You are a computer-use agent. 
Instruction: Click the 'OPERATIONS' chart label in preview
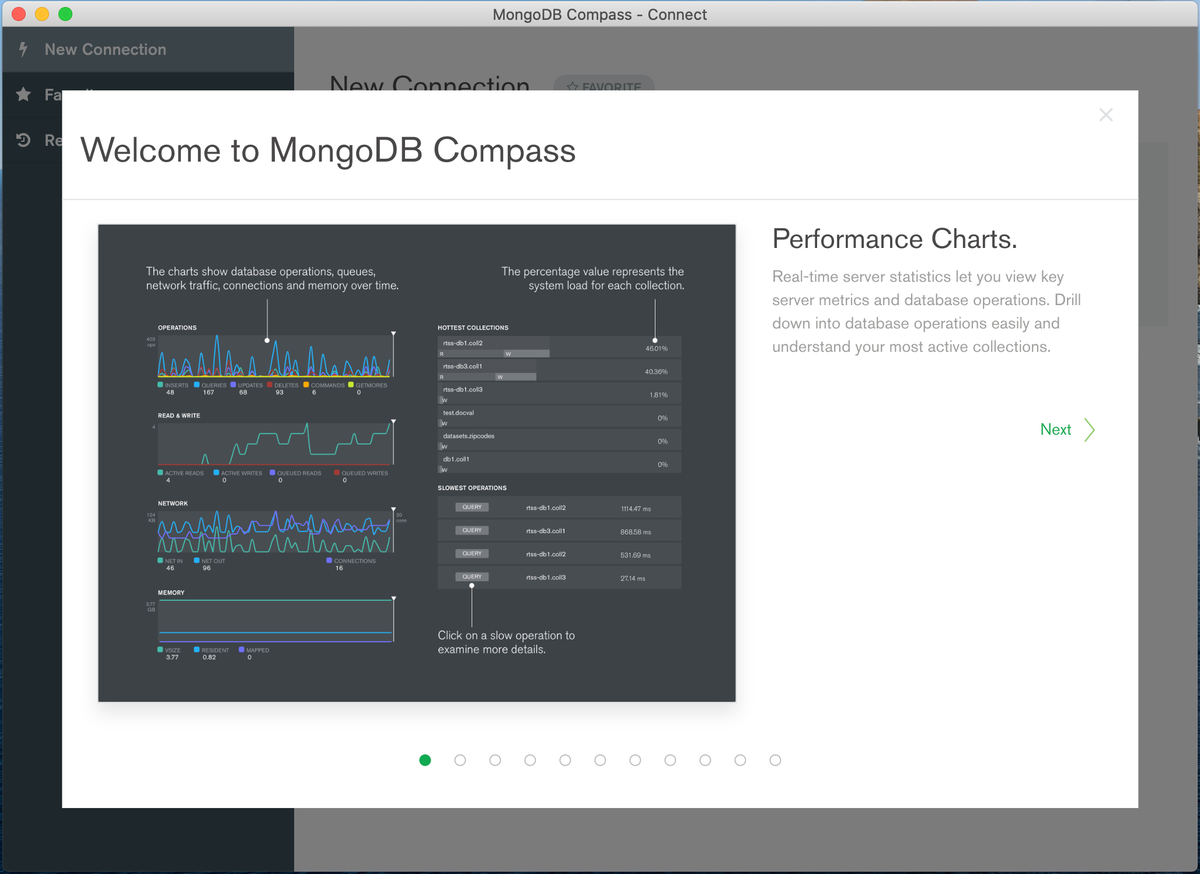[177, 328]
